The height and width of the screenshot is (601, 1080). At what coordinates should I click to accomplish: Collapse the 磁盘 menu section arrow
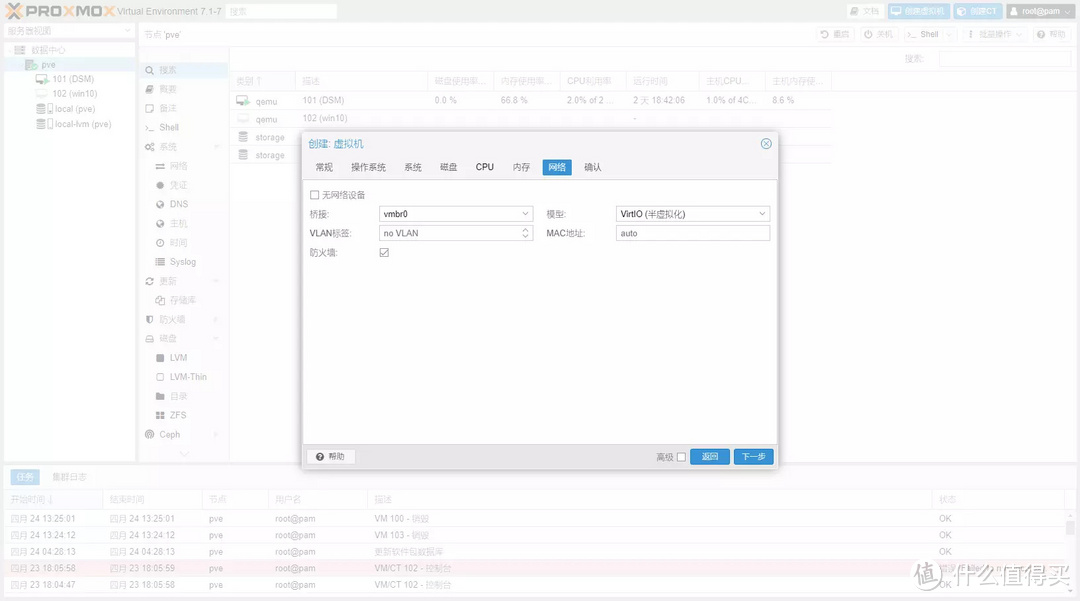pyautogui.click(x=216, y=339)
